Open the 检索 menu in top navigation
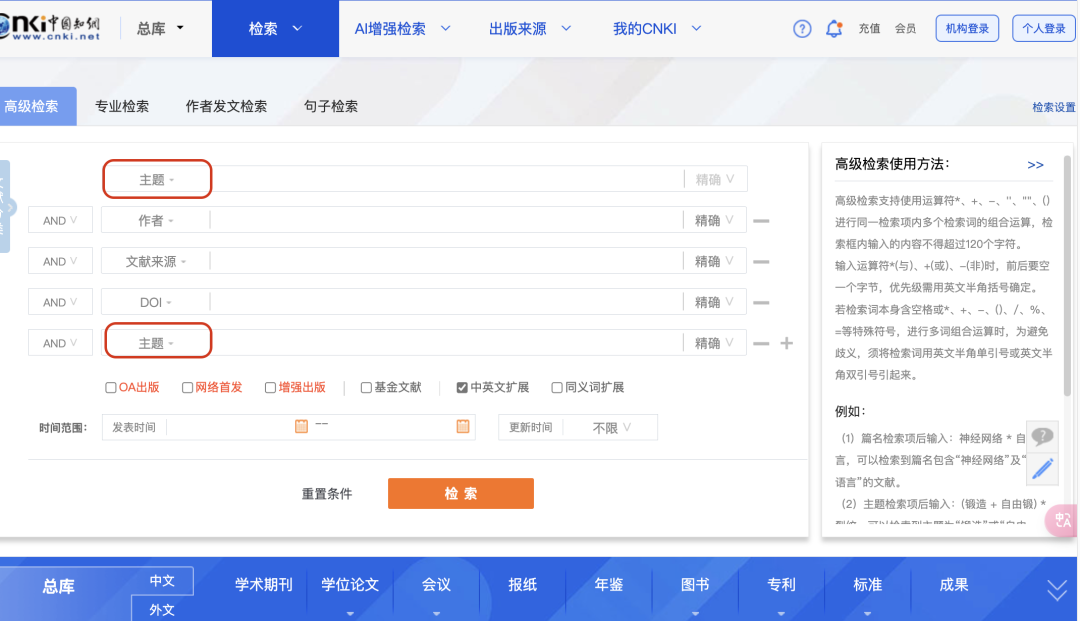Image resolution: width=1080 pixels, height=621 pixels. pyautogui.click(x=276, y=28)
